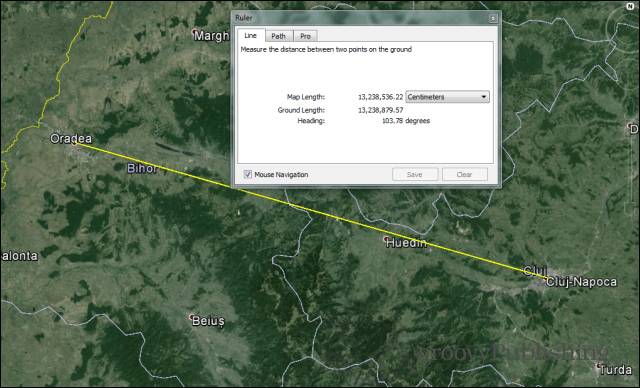Click the Oradea city marker dot
Screen dimensions: 640x388
coord(75,144)
